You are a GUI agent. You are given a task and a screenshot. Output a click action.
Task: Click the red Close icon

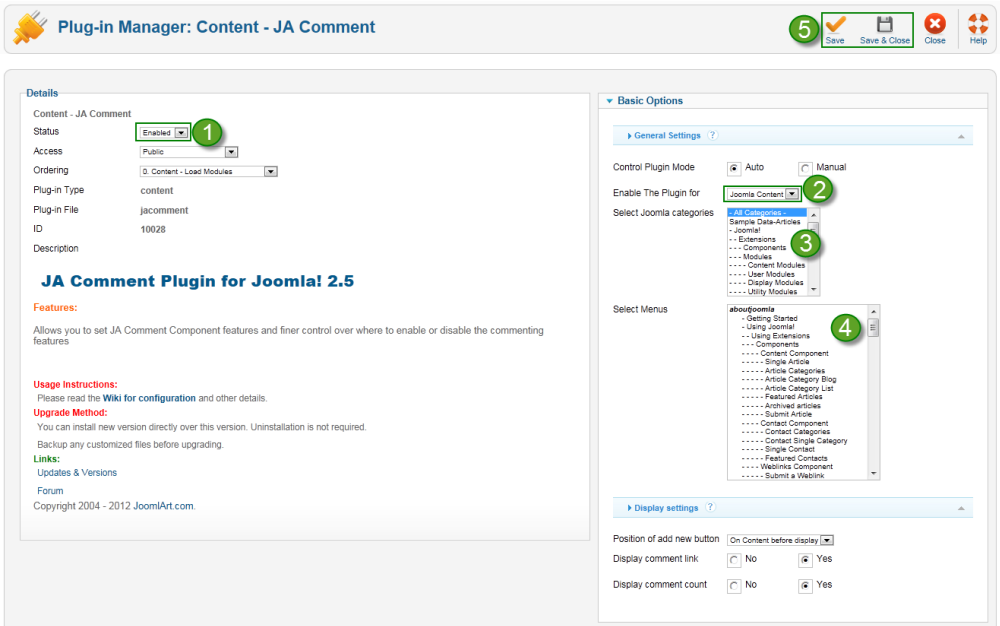pos(935,24)
